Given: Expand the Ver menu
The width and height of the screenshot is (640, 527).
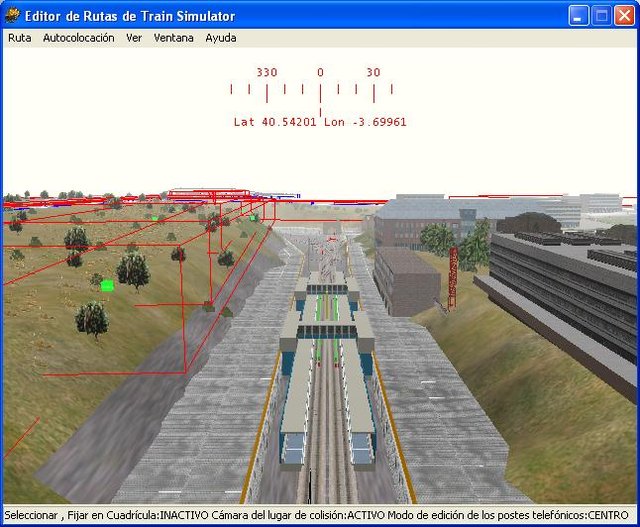Looking at the screenshot, I should (x=134, y=38).
